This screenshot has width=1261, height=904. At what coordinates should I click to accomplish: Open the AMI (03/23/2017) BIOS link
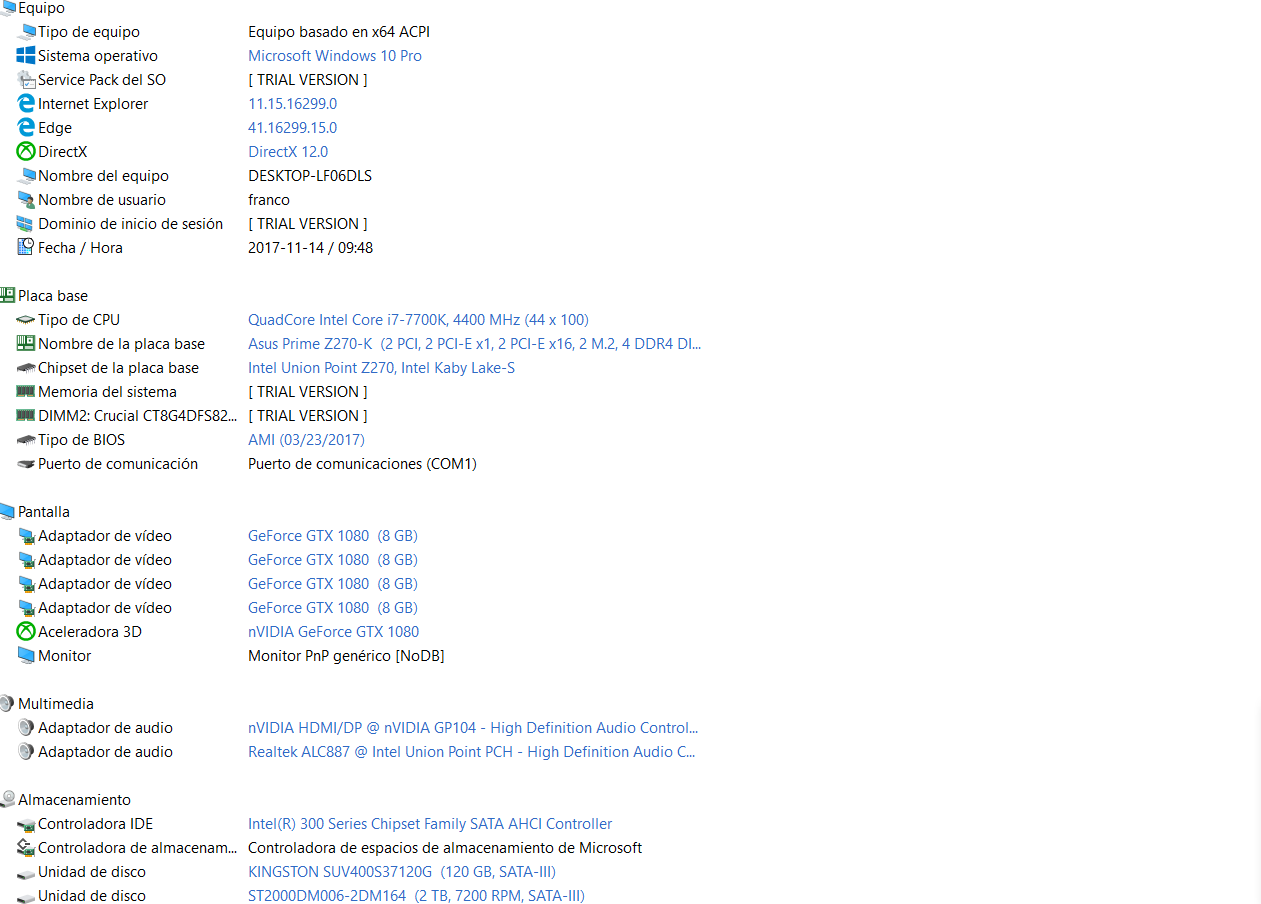[306, 440]
